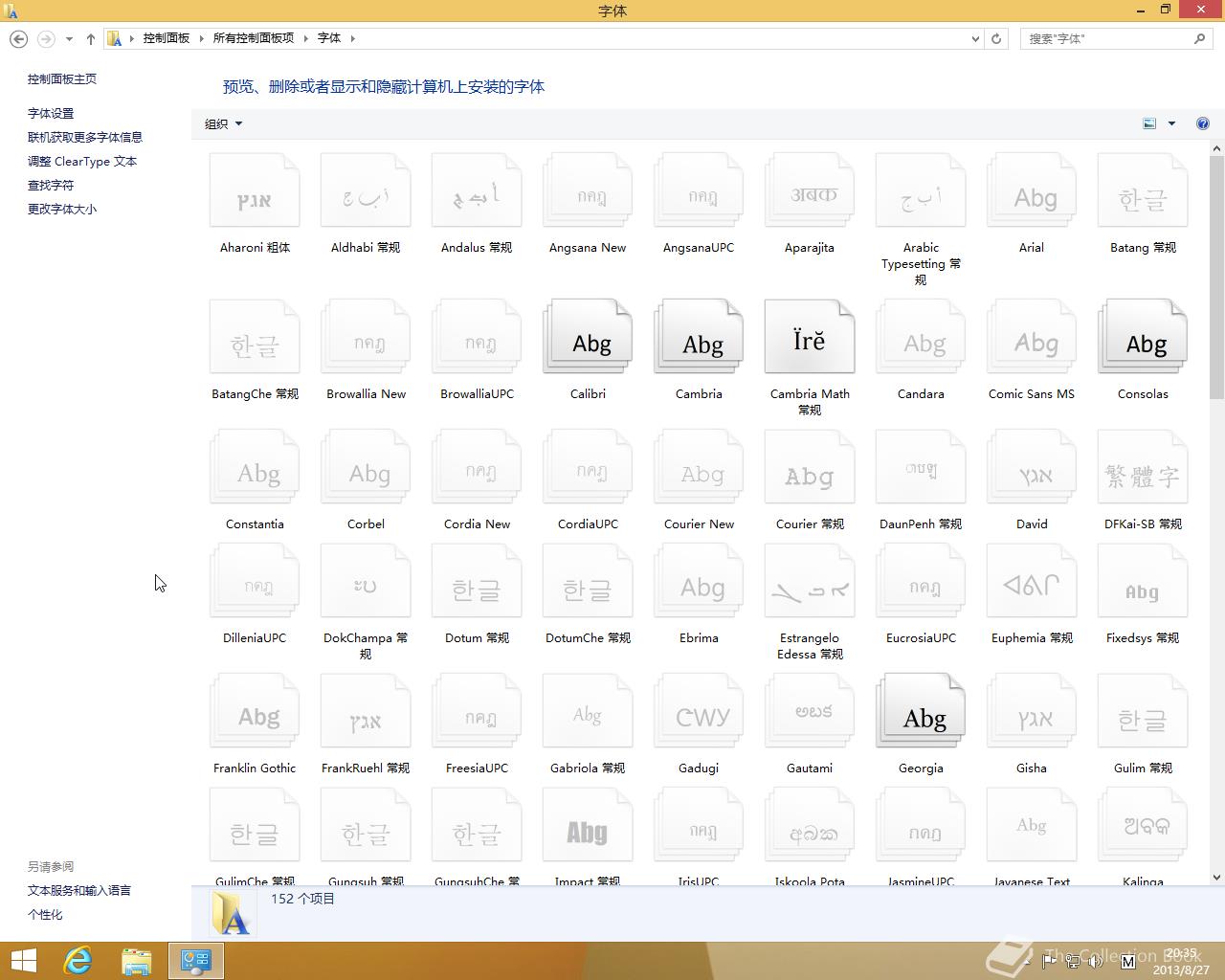
Task: Open the 组织 dropdown menu
Action: (223, 123)
